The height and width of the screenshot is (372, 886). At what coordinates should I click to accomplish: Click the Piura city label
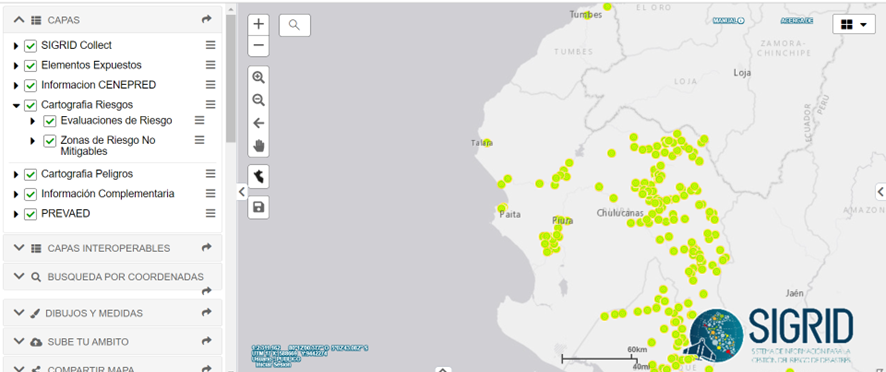point(563,220)
